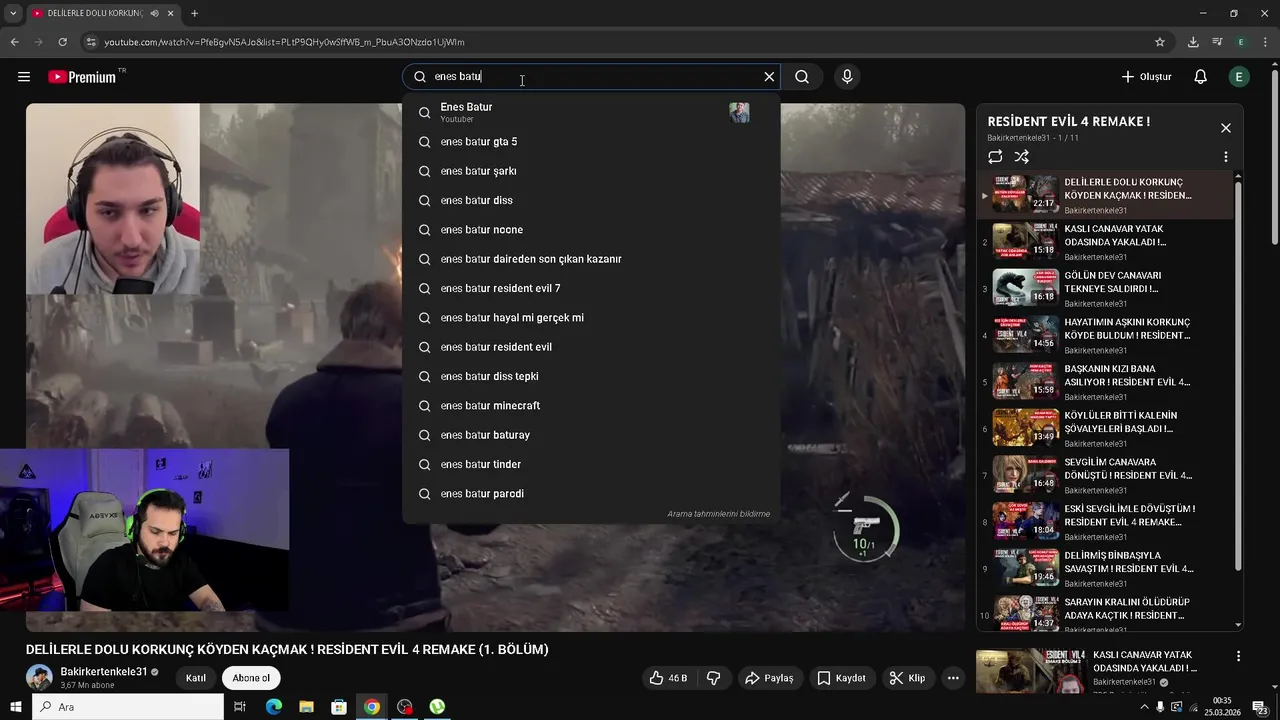The width and height of the screenshot is (1280, 720).
Task: Open the Oluştur create menu
Action: [1146, 77]
